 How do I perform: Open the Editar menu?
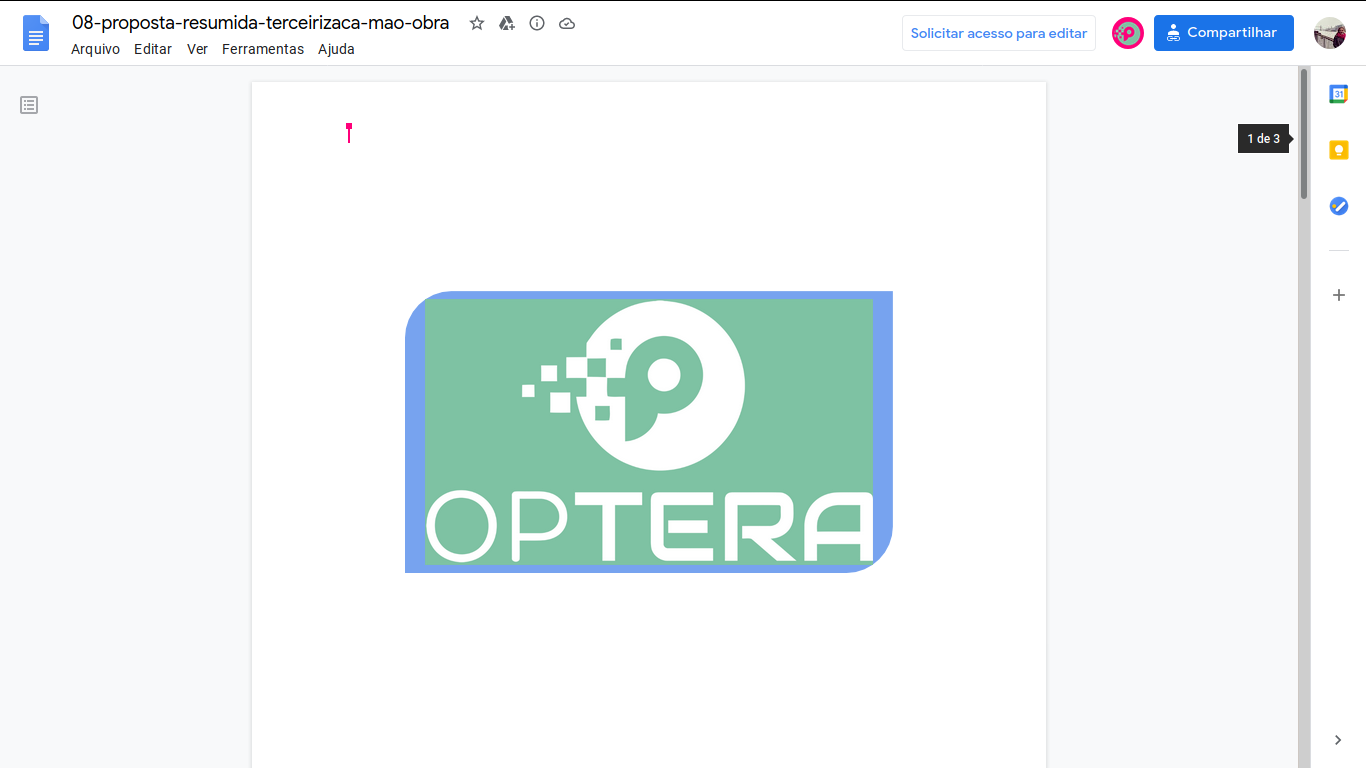[x=153, y=49]
